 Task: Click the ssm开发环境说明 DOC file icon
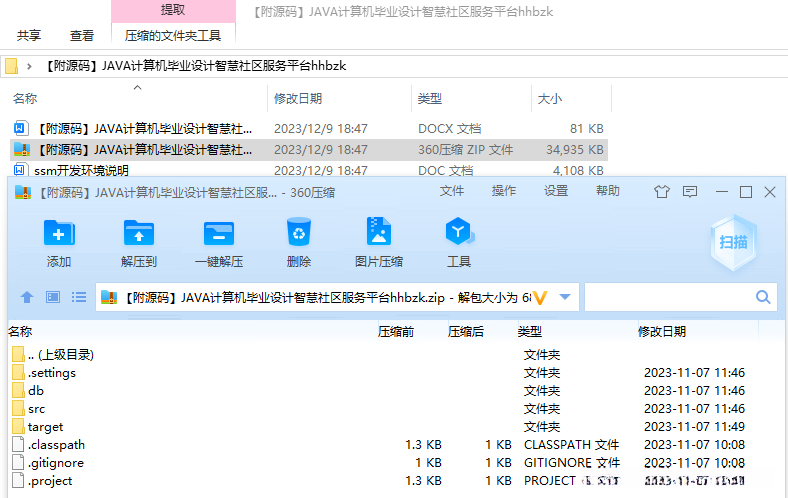20,170
